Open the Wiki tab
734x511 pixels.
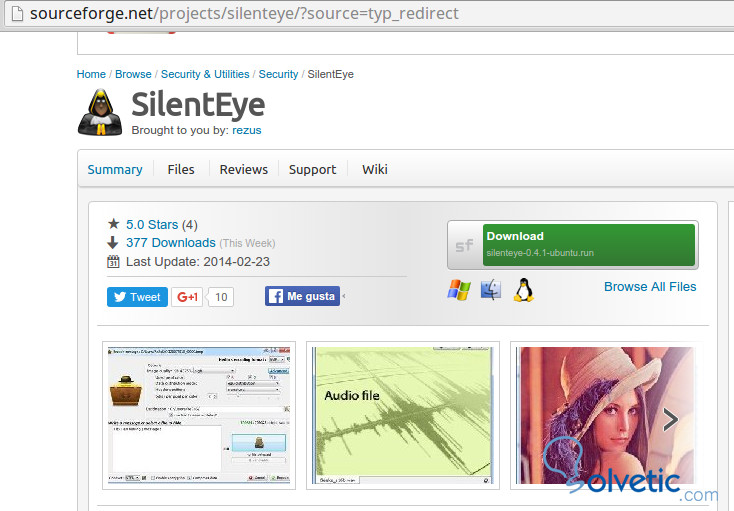coord(374,169)
